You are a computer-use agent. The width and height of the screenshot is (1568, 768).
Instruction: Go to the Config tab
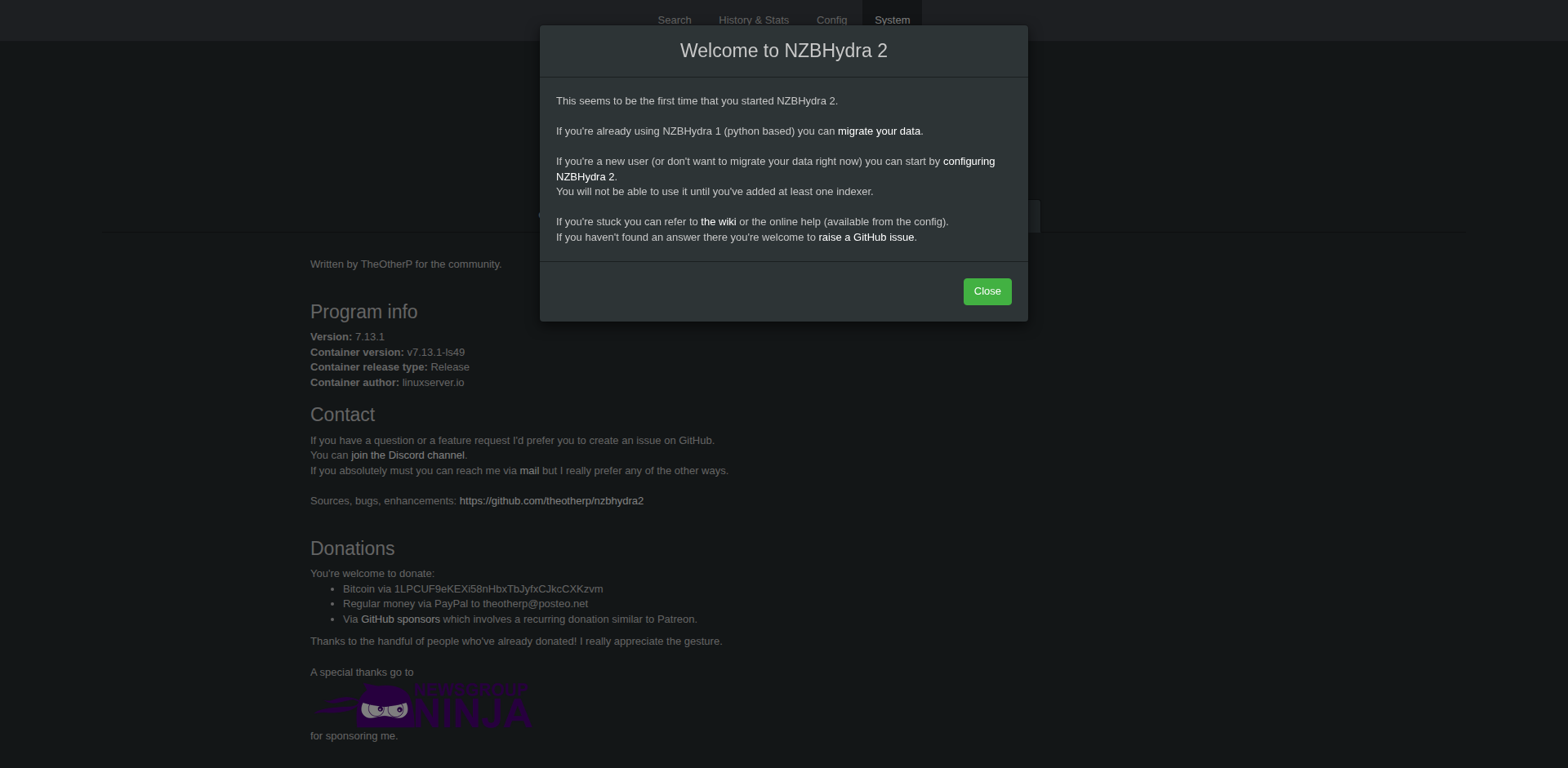(831, 20)
